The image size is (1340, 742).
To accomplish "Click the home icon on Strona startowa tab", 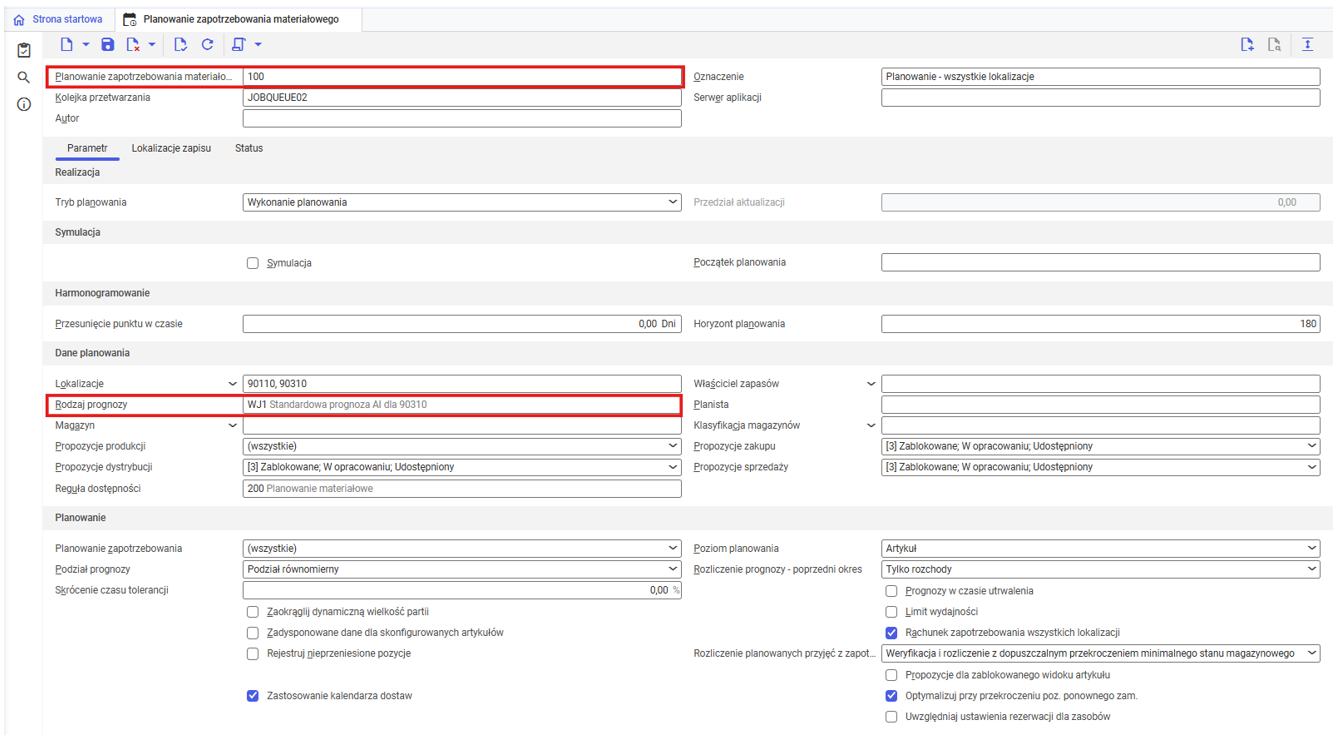I will coord(19,19).
